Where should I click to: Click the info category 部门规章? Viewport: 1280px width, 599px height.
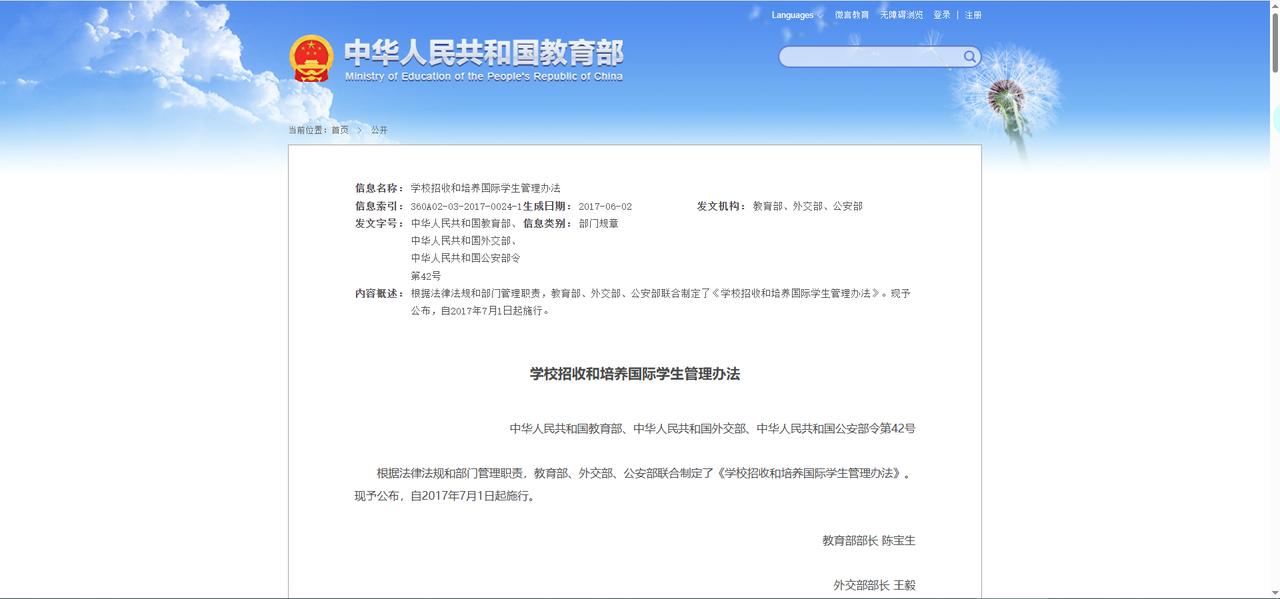click(x=598, y=223)
